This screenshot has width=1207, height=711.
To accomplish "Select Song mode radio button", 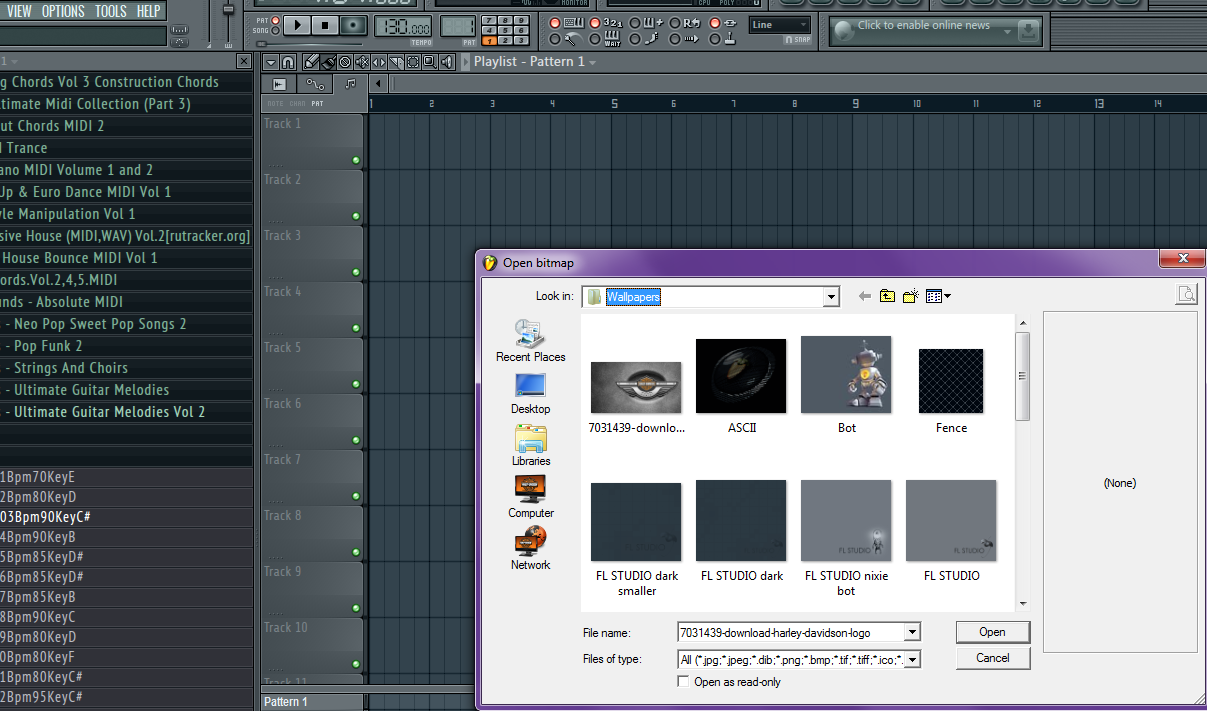I will coord(276,31).
